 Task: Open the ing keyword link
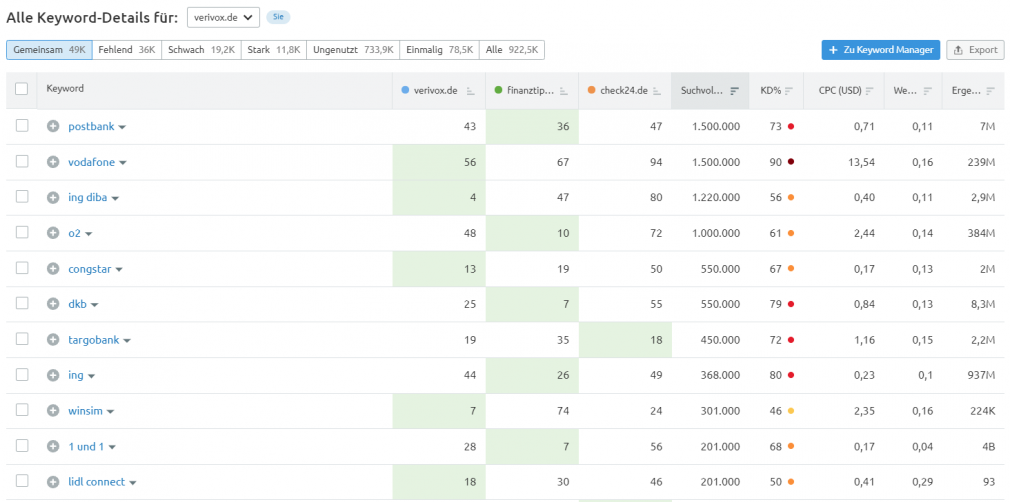76,375
